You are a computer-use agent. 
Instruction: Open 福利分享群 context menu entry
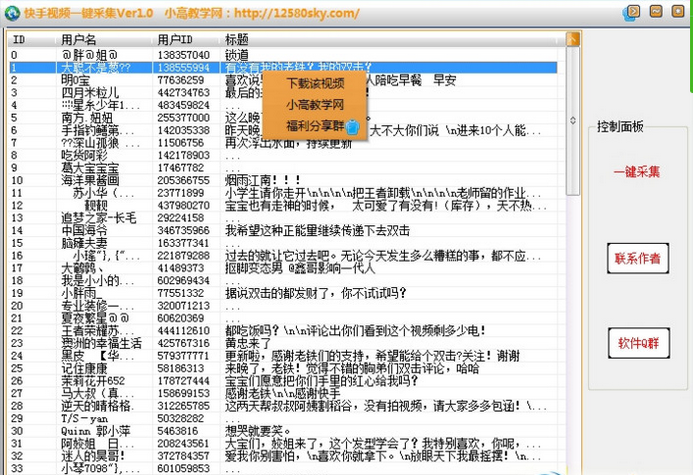[x=313, y=126]
